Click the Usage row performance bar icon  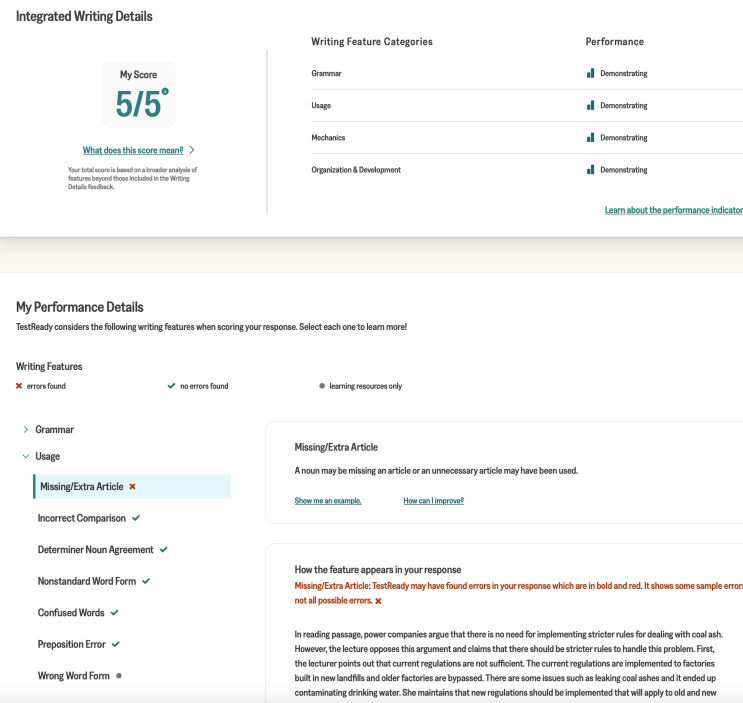point(590,105)
